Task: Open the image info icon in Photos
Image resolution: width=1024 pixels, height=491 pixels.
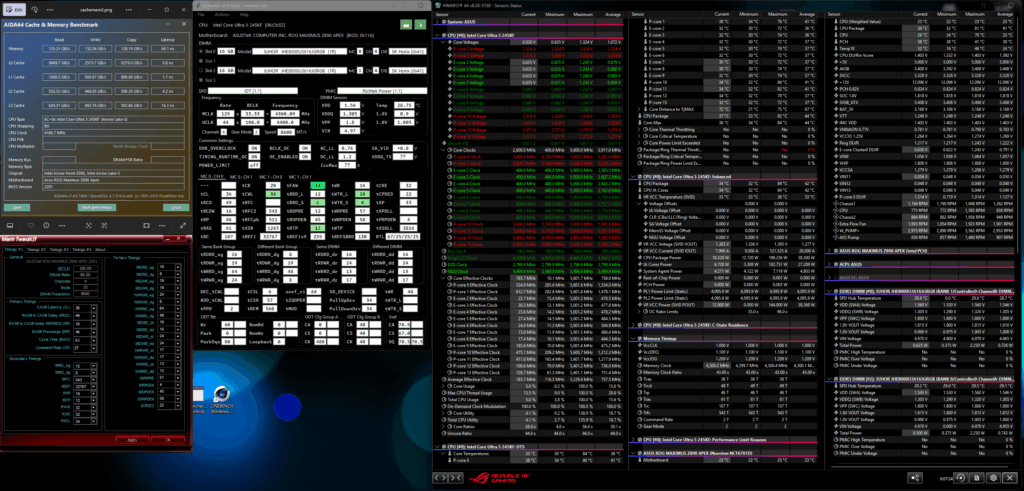Action: [x=46, y=225]
